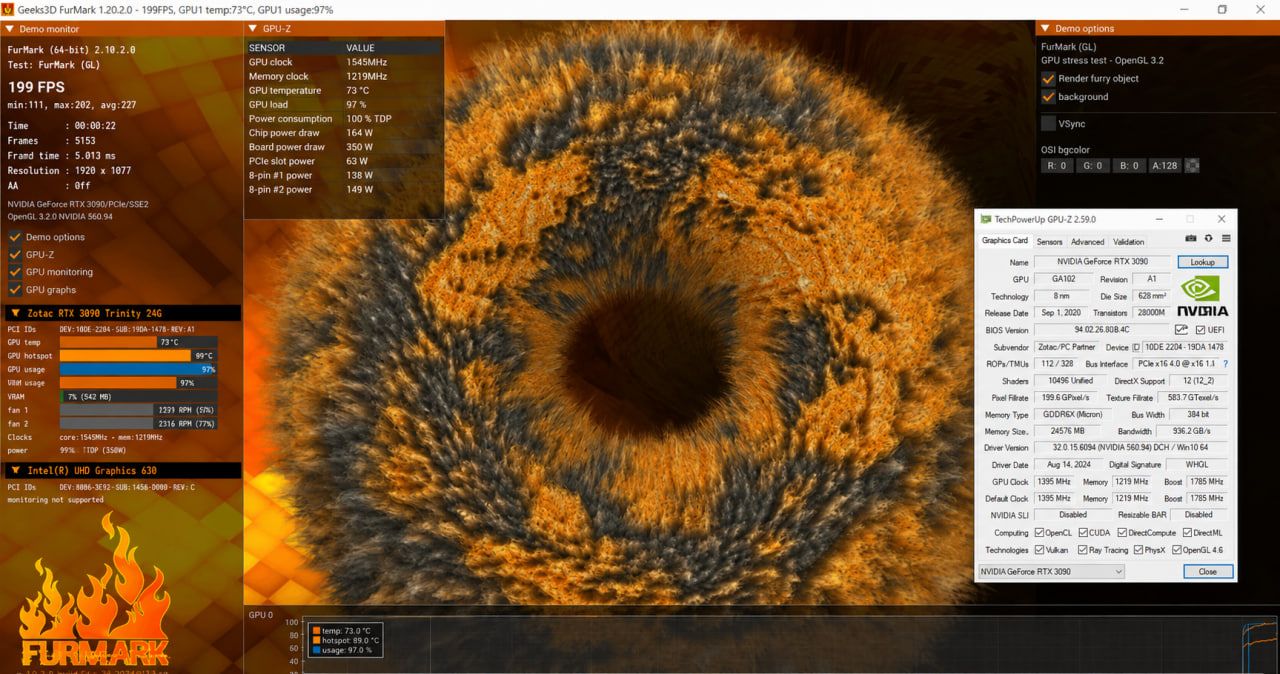Viewport: 1280px width, 674px height.
Task: Click the Board power draw 350 W row
Action: pyautogui.click(x=343, y=147)
